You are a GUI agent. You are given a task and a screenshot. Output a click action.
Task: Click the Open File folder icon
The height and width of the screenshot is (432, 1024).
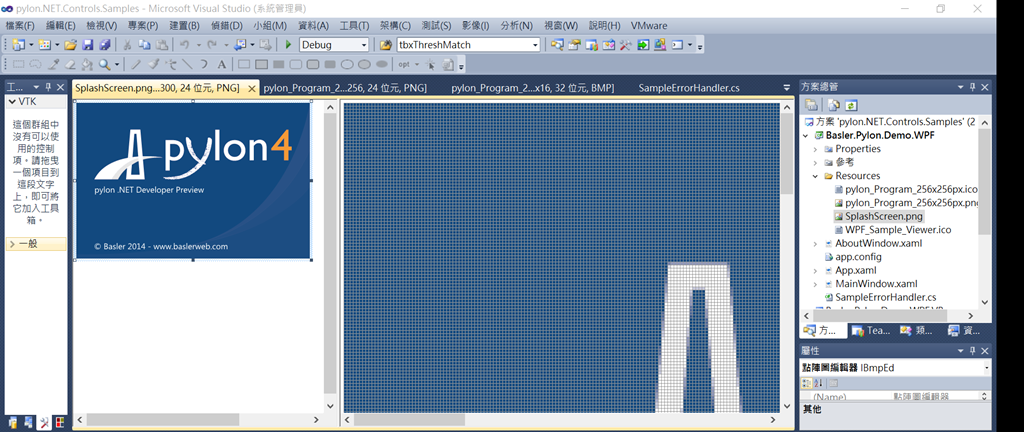(71, 45)
